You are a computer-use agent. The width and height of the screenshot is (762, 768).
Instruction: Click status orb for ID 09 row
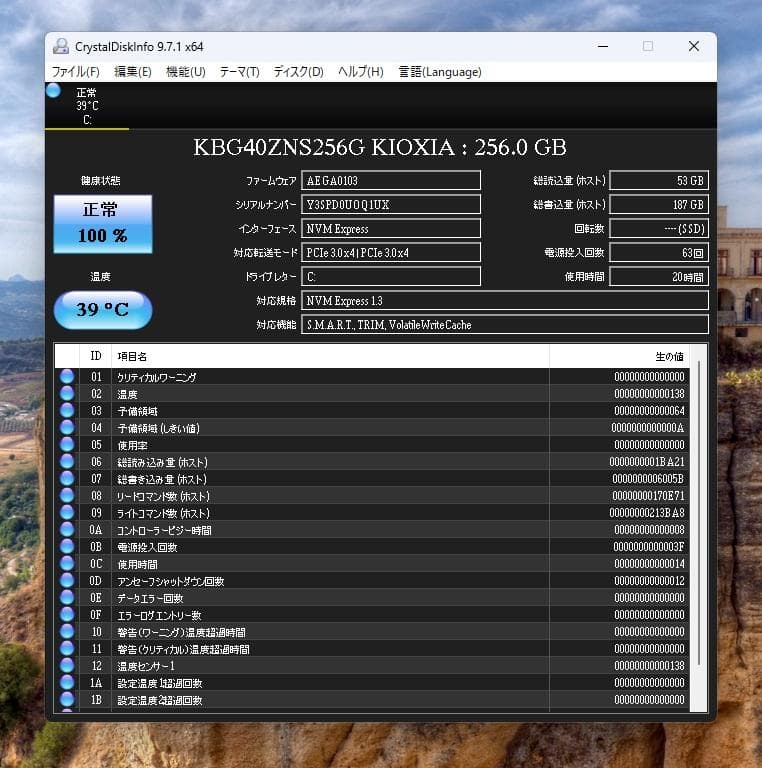pyautogui.click(x=67, y=512)
